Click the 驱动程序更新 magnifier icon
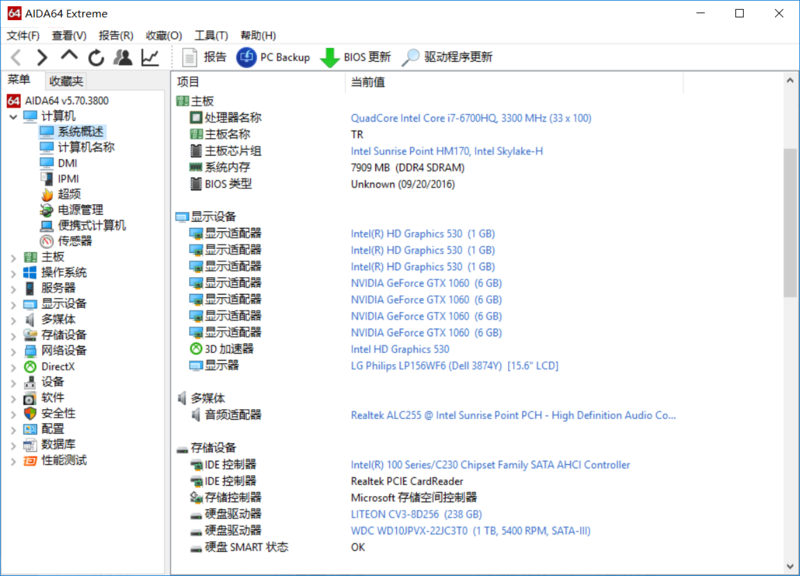 pos(410,57)
